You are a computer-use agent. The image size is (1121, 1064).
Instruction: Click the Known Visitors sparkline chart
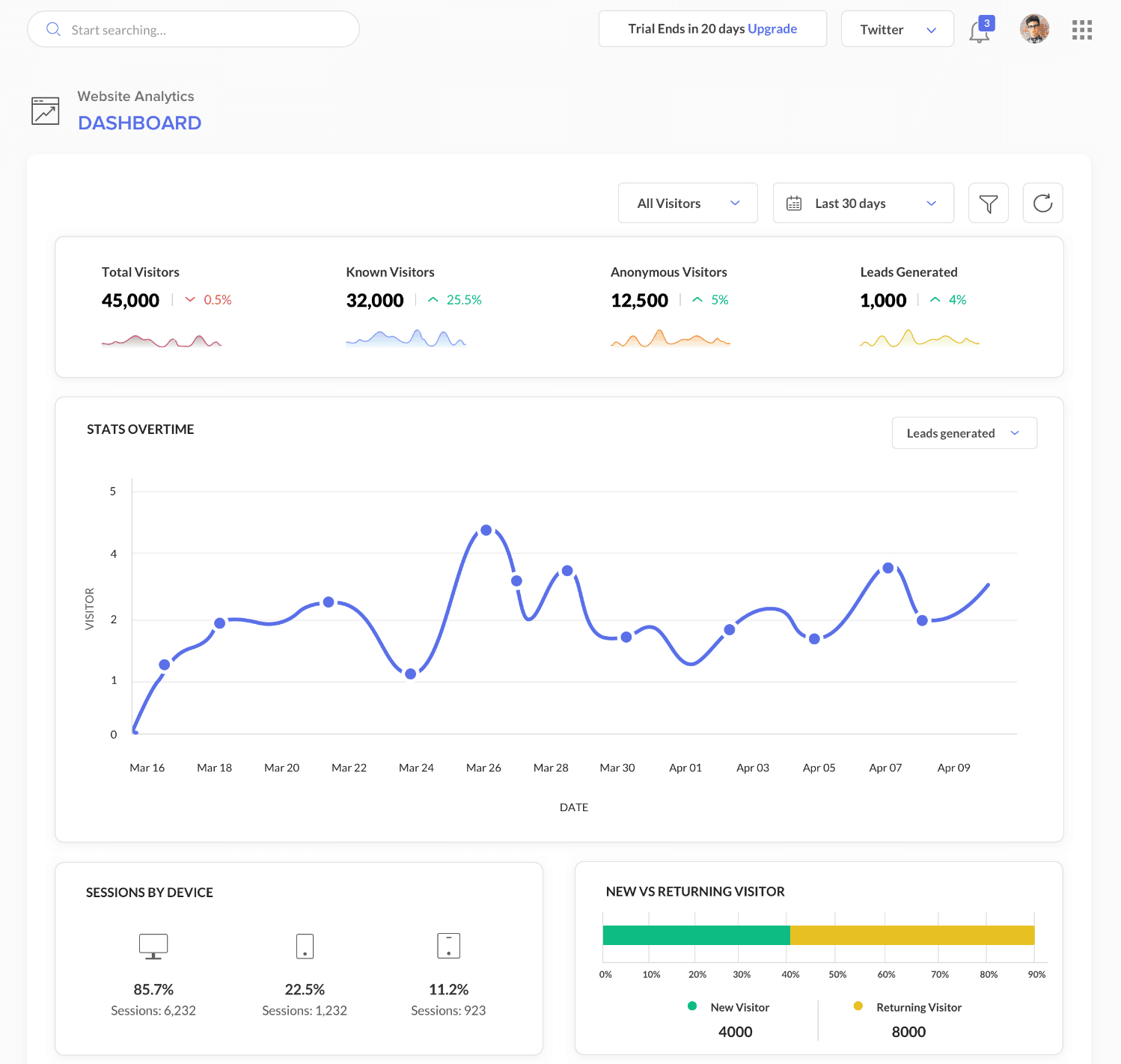point(406,338)
